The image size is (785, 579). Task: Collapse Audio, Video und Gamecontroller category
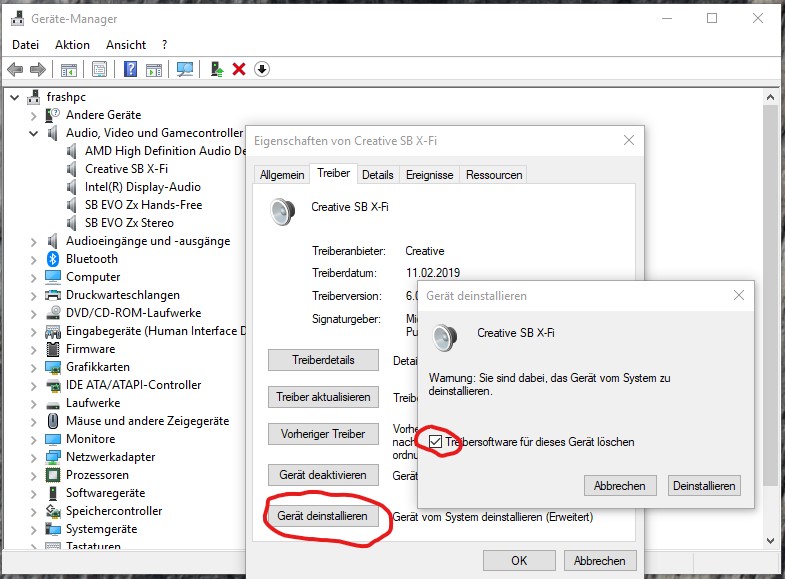[x=34, y=133]
